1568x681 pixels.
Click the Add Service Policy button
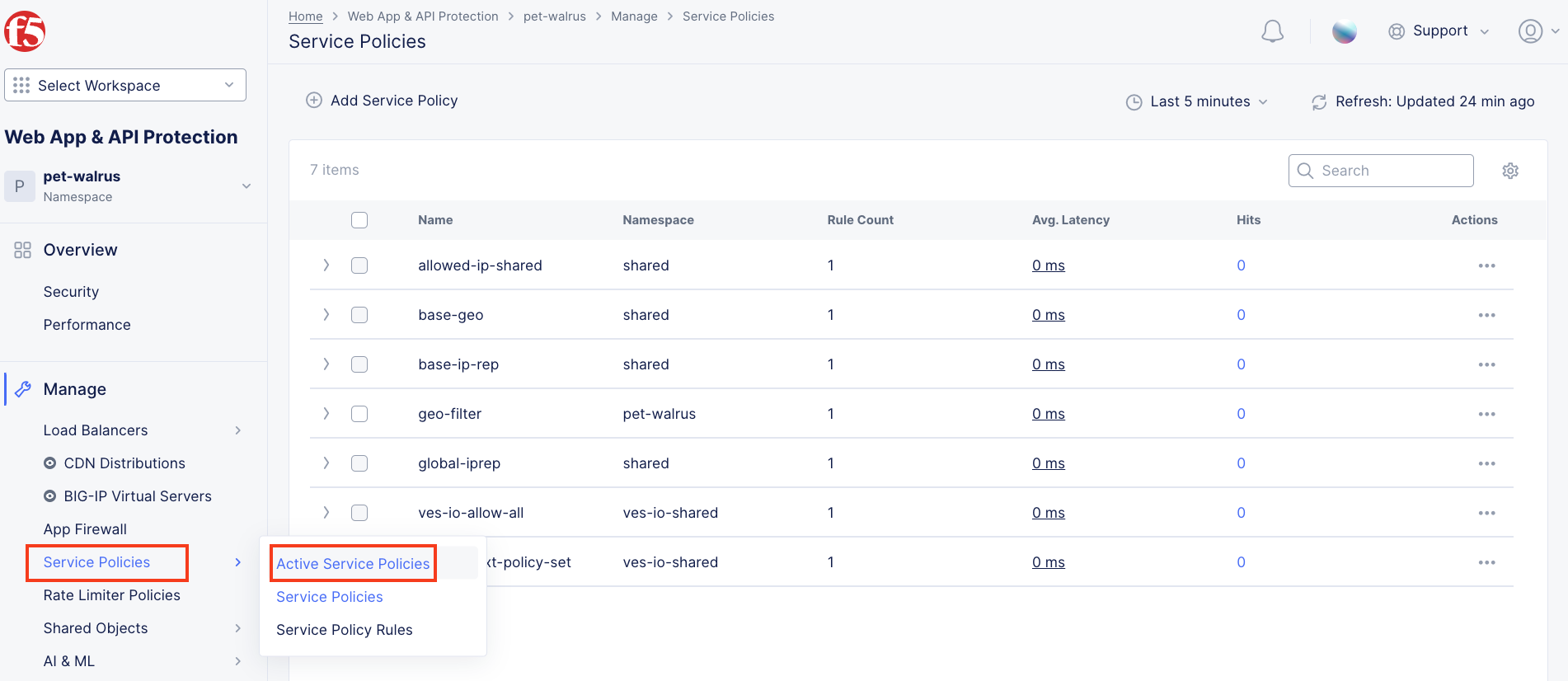point(382,101)
